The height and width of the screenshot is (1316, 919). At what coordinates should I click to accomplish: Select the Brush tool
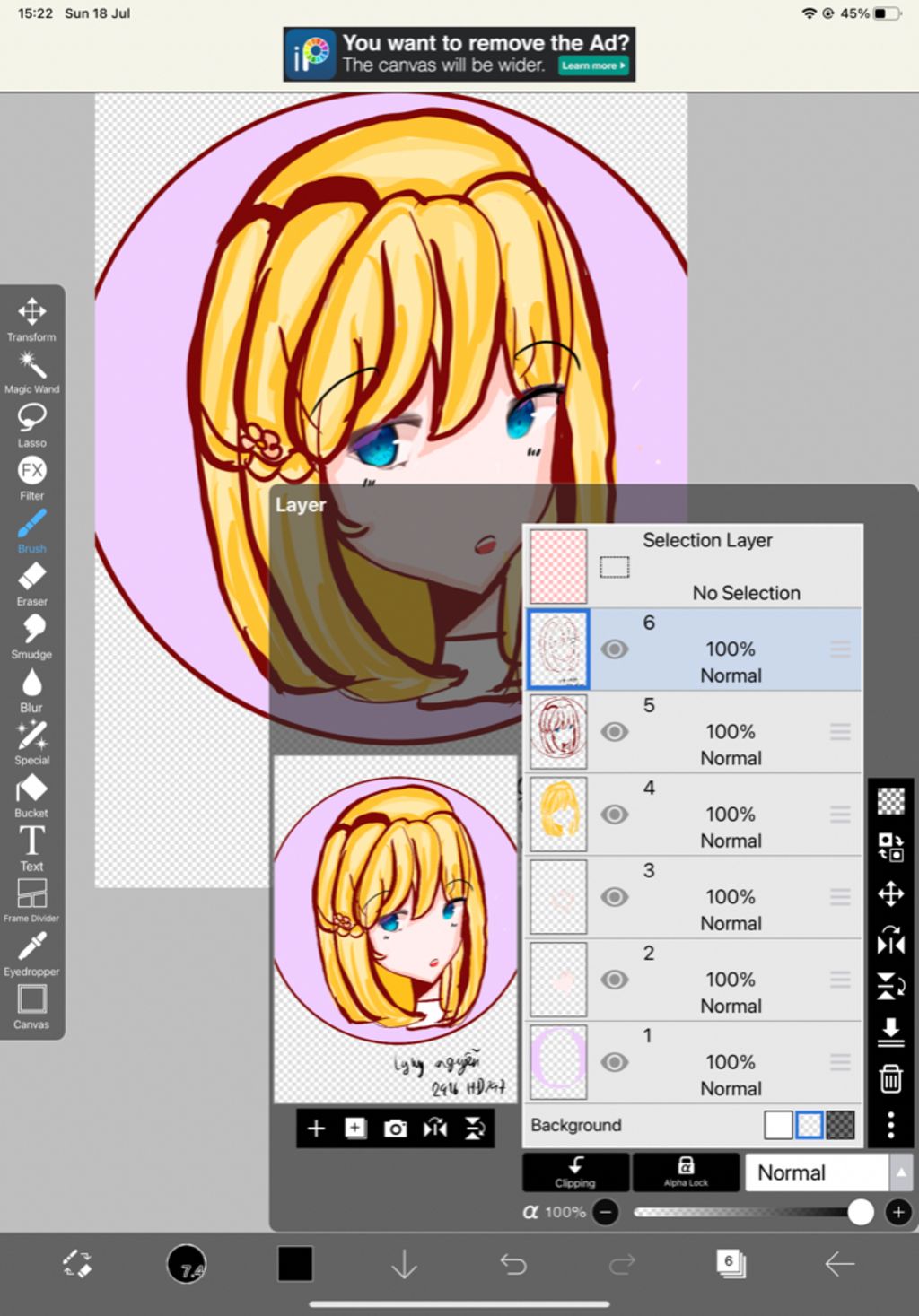31,531
